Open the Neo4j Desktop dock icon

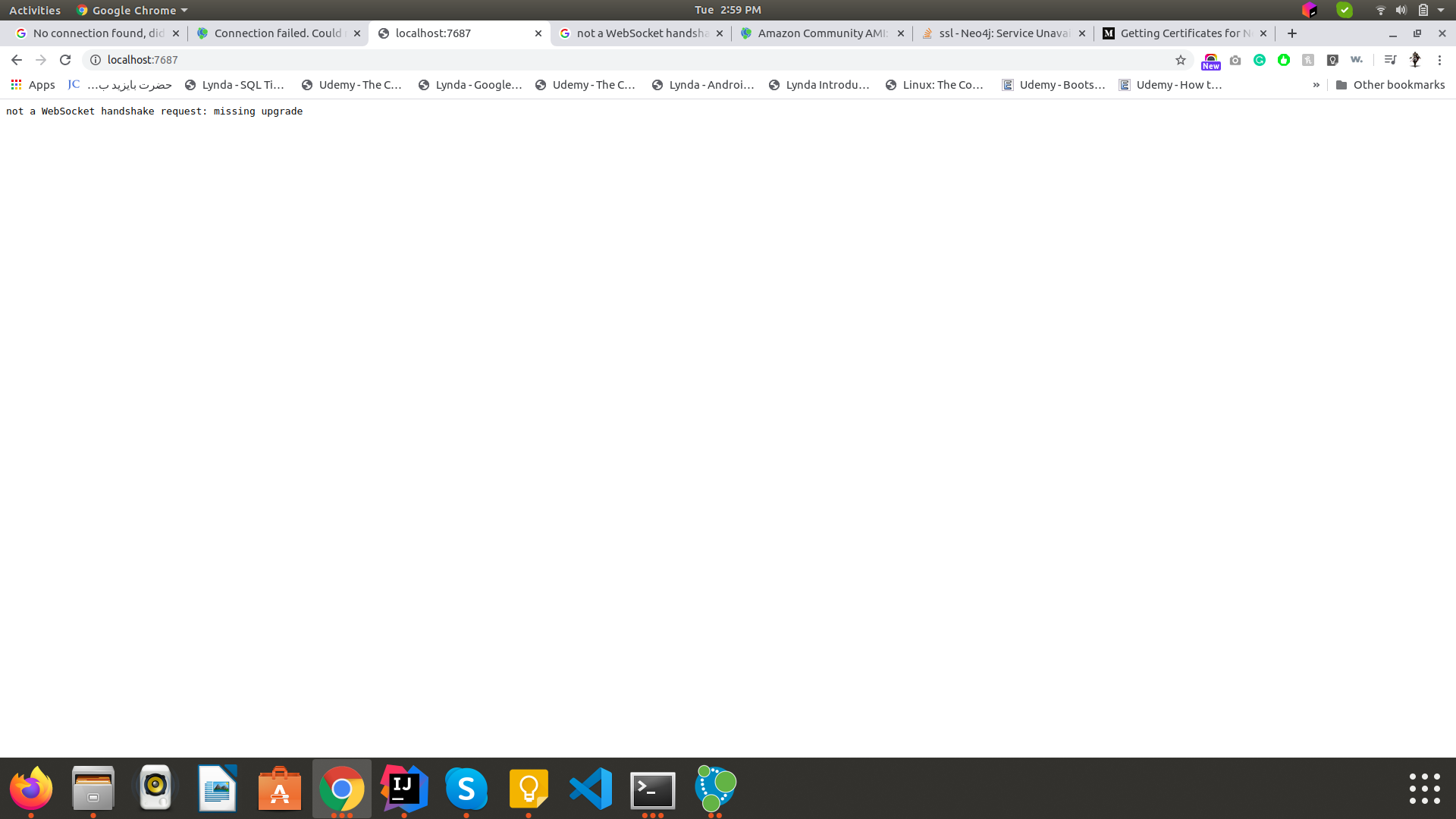click(x=715, y=789)
